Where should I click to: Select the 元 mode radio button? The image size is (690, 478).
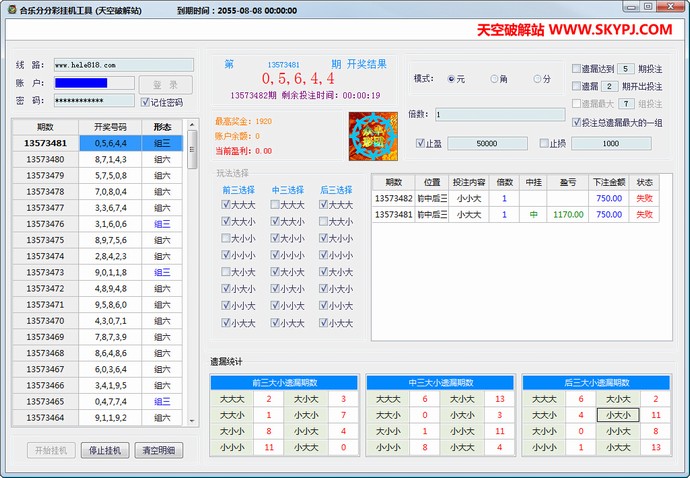click(x=452, y=78)
